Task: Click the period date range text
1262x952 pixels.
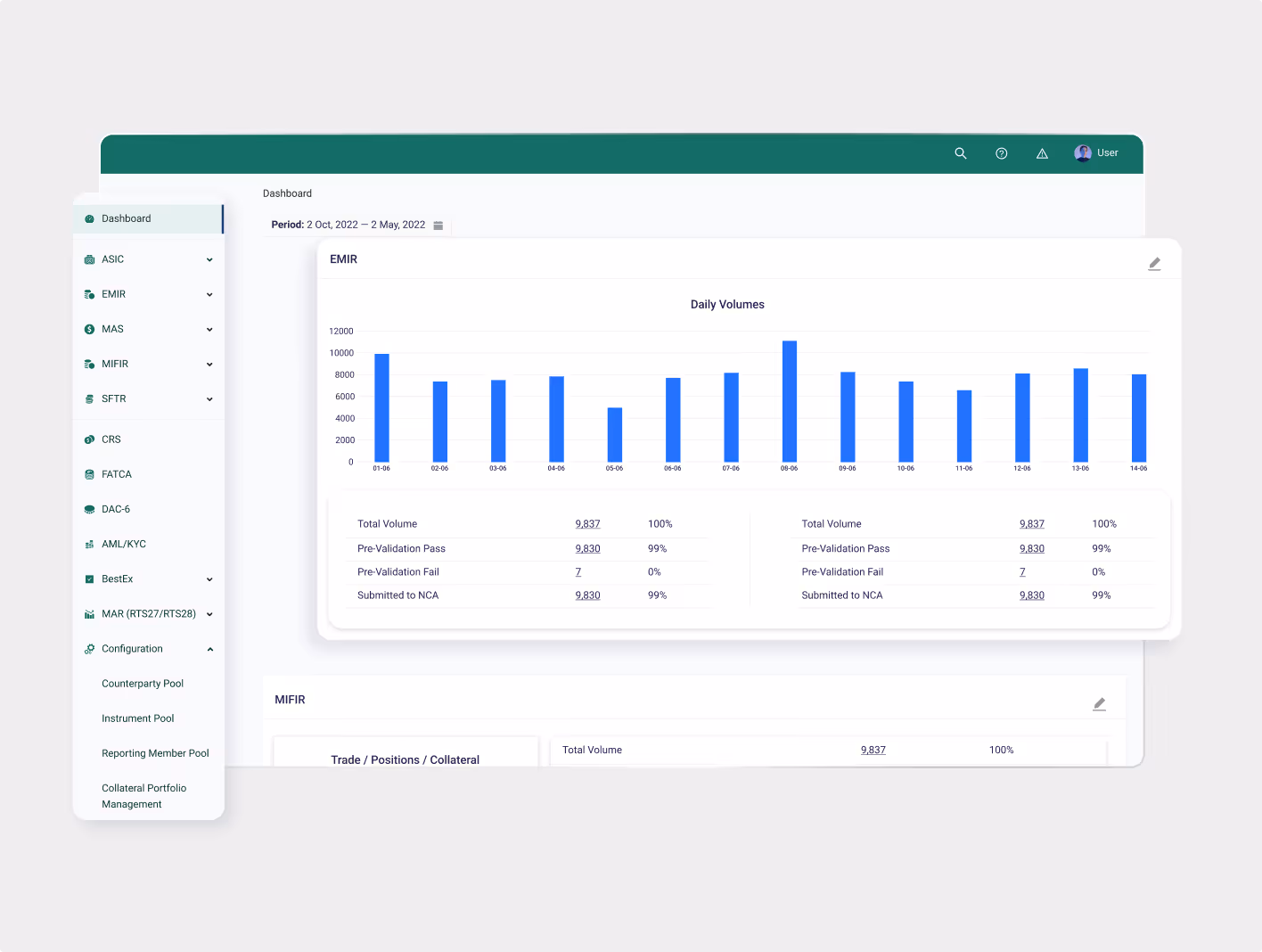Action: 366,225
